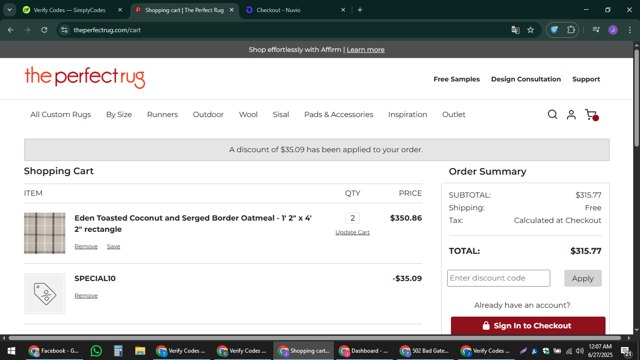Switch to Verify Codes — SimplyCodes tab
Image resolution: width=640 pixels, height=360 pixels.
tap(69, 10)
